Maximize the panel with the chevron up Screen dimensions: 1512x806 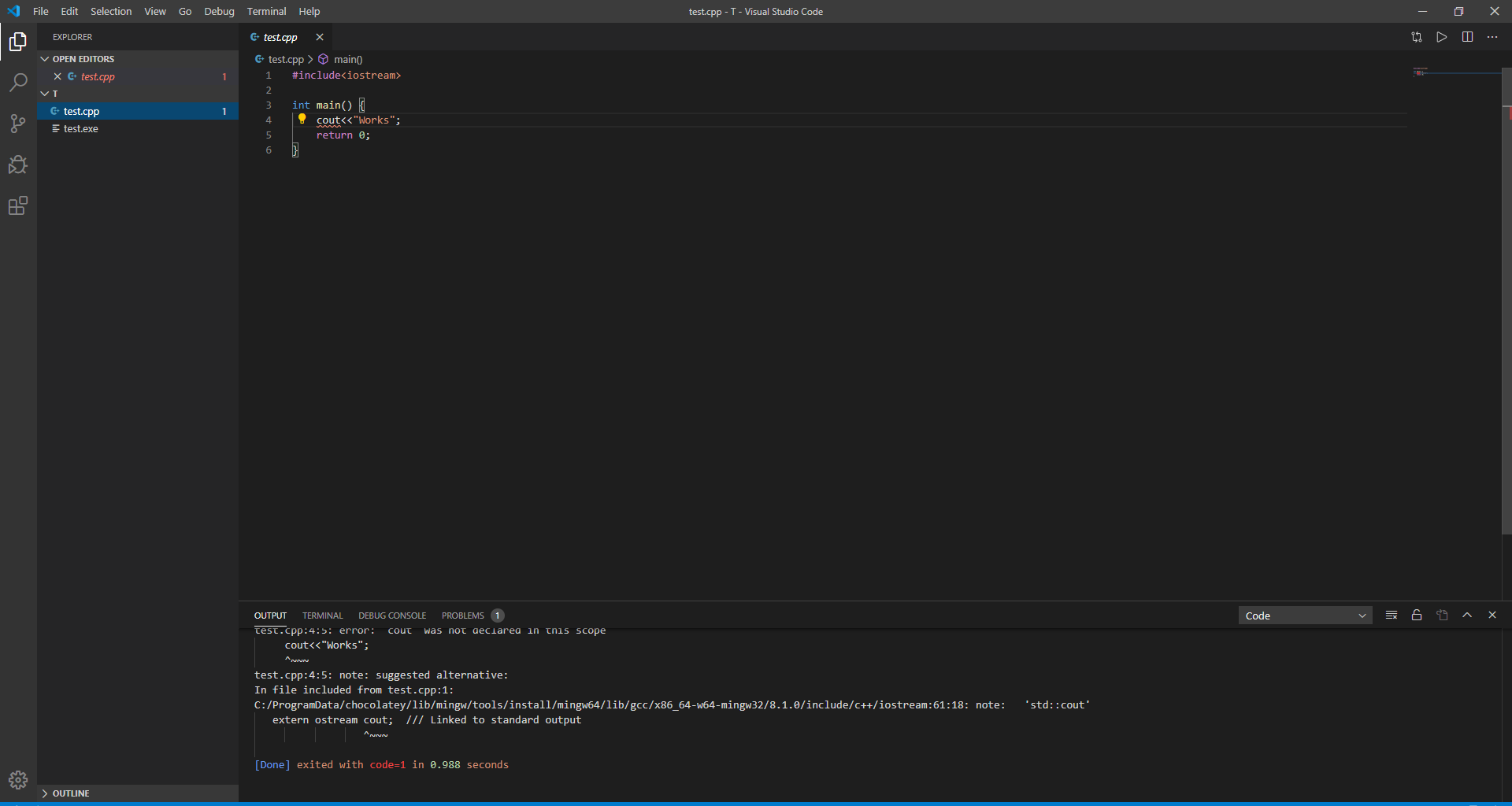tap(1467, 615)
